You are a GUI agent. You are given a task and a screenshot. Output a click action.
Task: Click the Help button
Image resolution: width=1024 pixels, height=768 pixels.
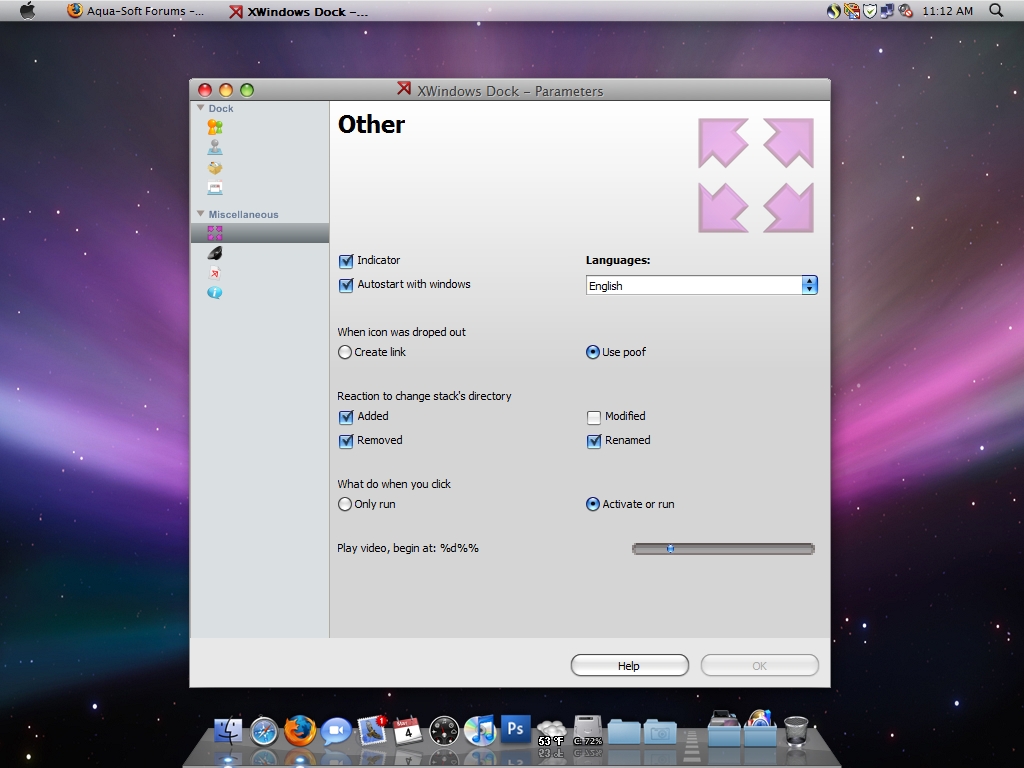pyautogui.click(x=630, y=665)
